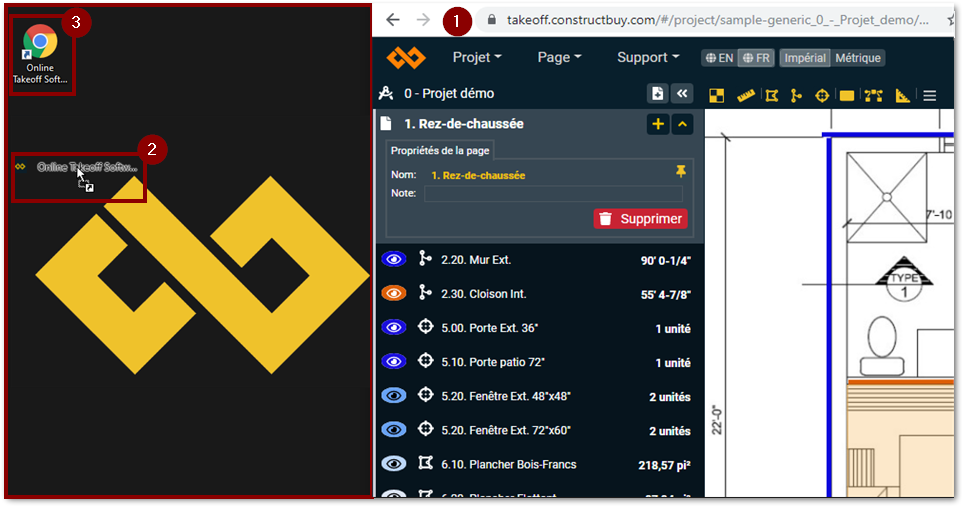
Task: Pin the page properties panel
Action: pyautogui.click(x=682, y=173)
